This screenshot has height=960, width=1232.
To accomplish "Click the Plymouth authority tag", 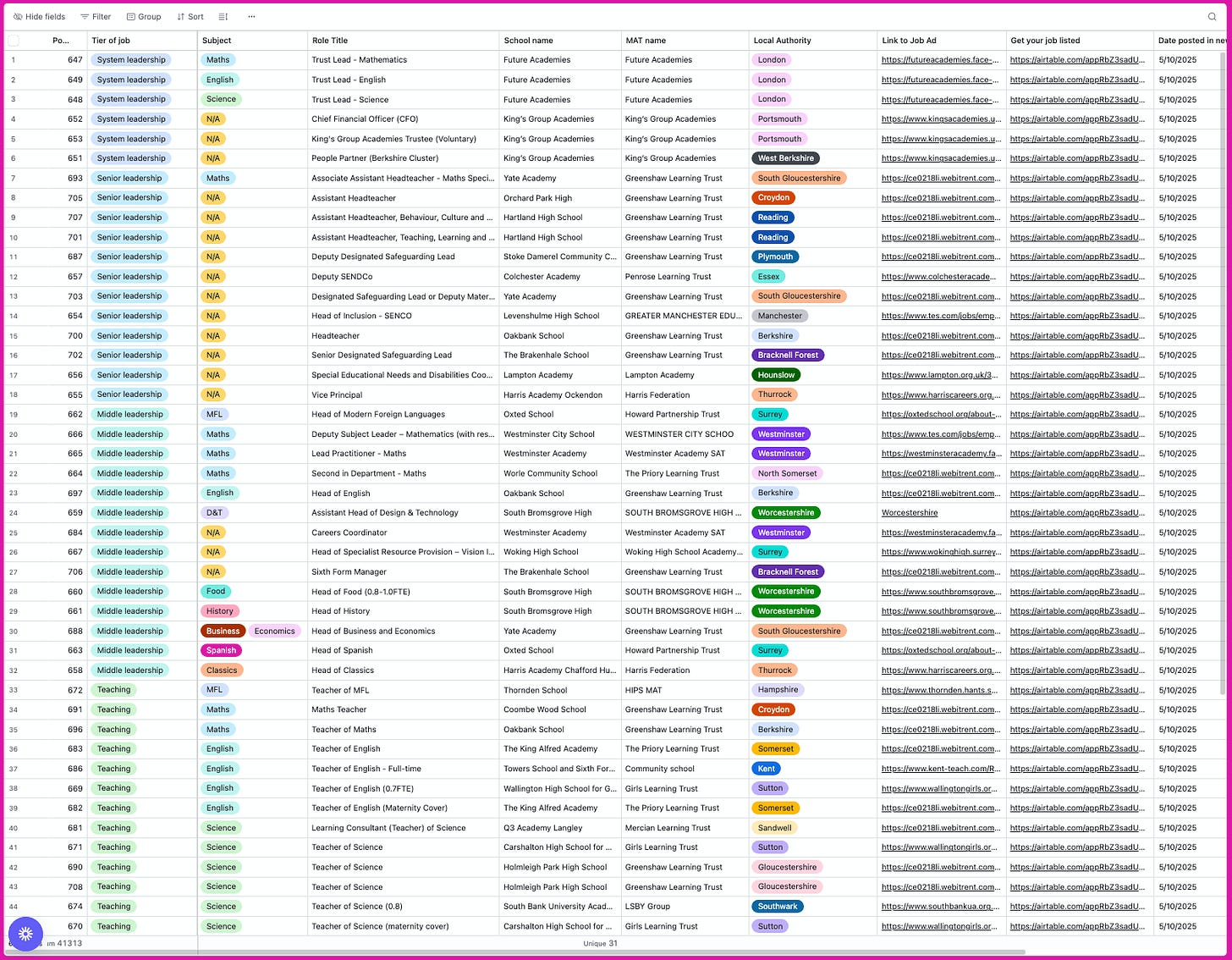I will click(775, 257).
